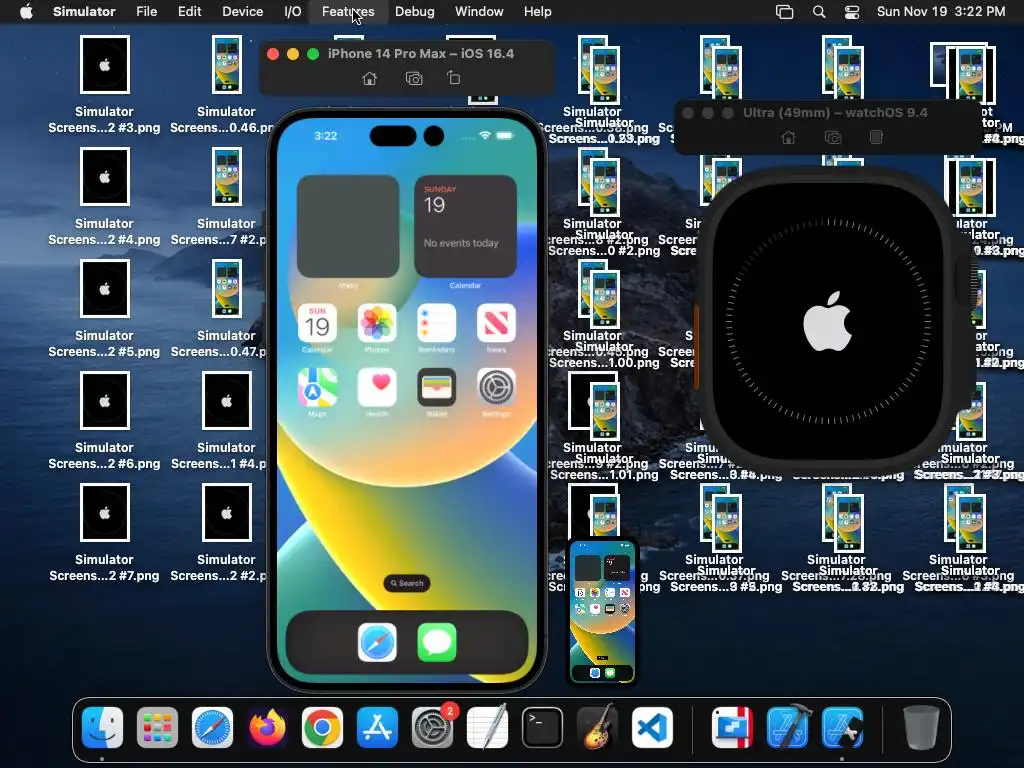Viewport: 1024px width, 768px height.
Task: Open Launchpad from the Dock
Action: [x=157, y=727]
